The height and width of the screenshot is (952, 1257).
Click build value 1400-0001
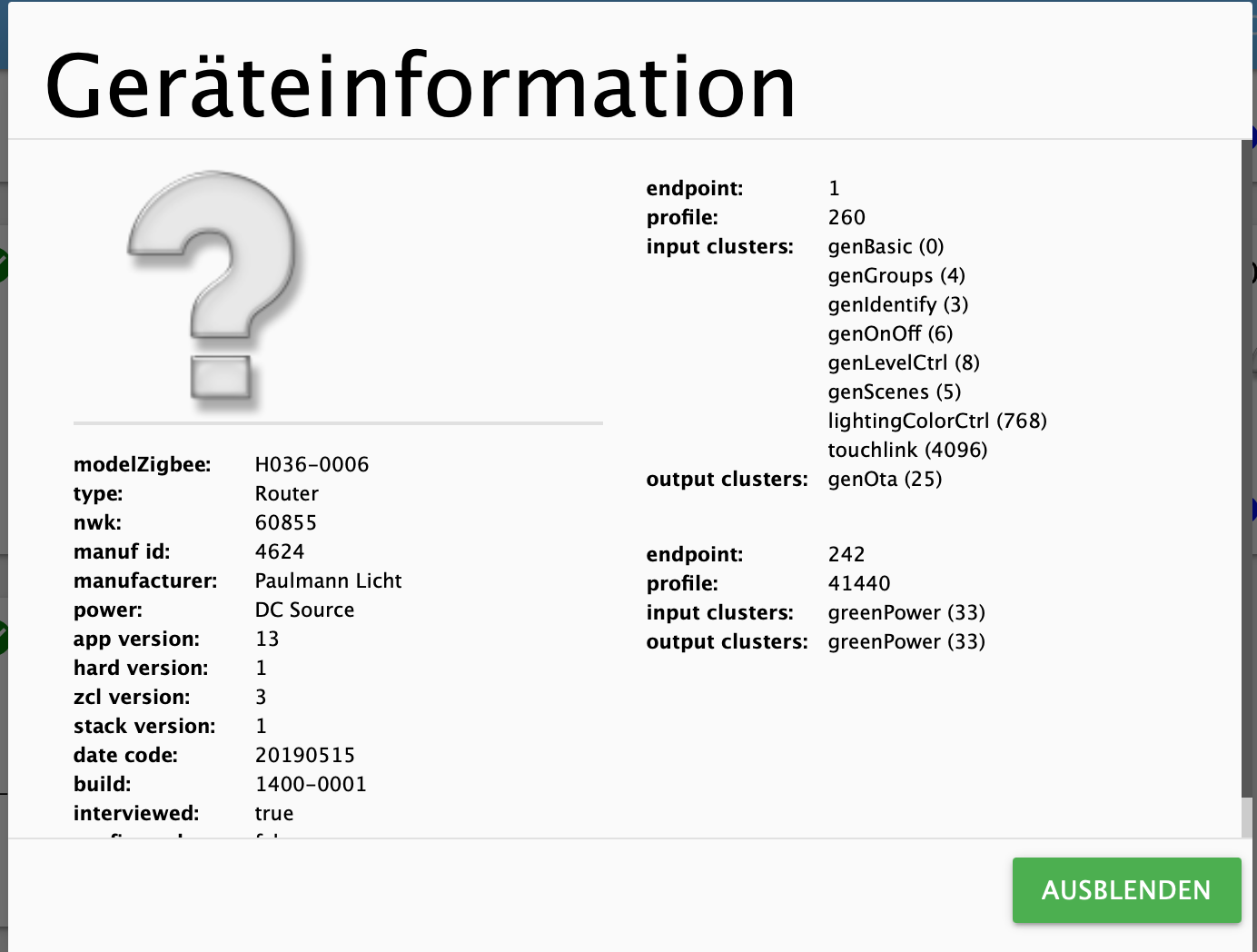311,784
